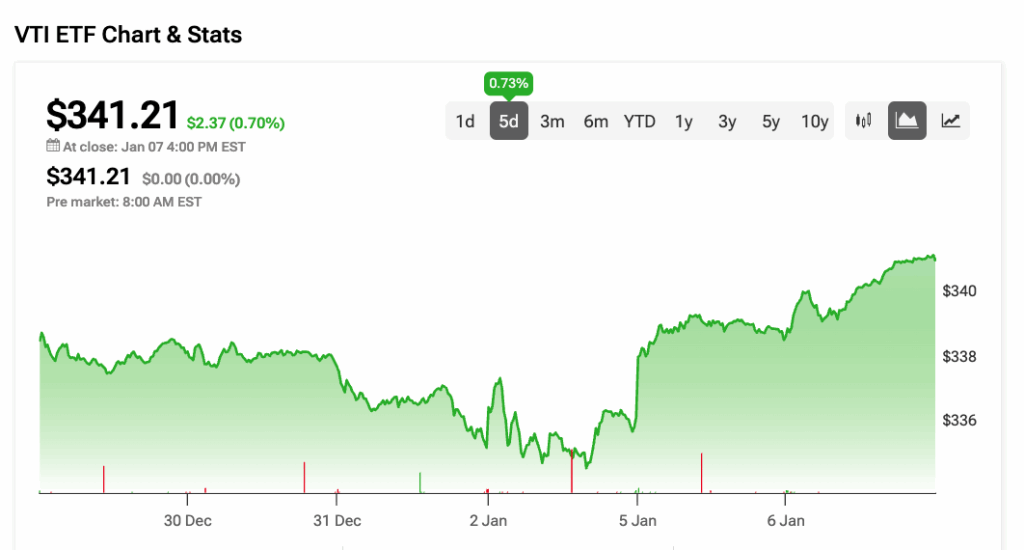The height and width of the screenshot is (550, 1024).
Task: Click the 30 Dec date marker
Action: point(188,521)
